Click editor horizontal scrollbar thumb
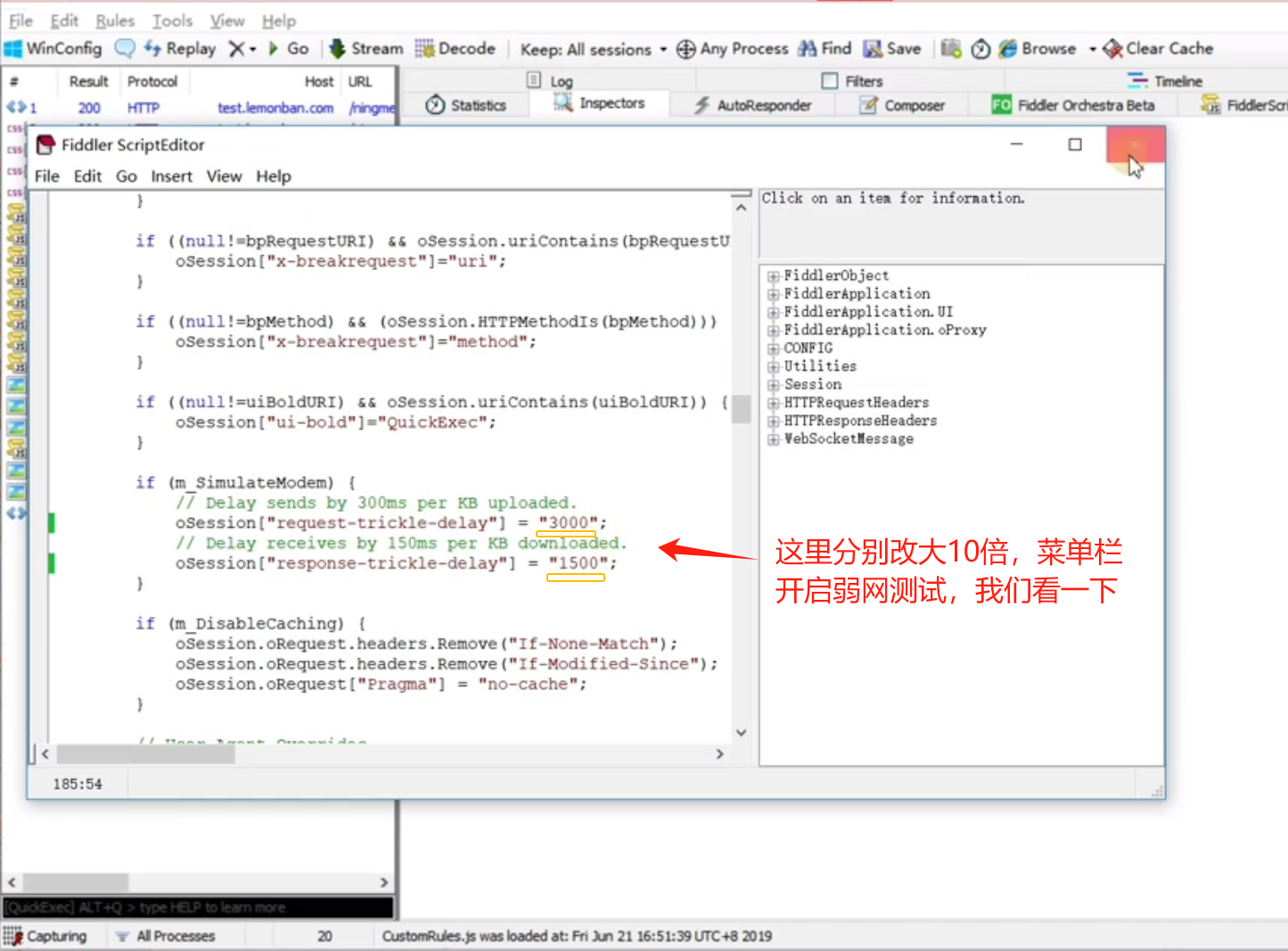This screenshot has width=1288, height=951. coord(145,754)
